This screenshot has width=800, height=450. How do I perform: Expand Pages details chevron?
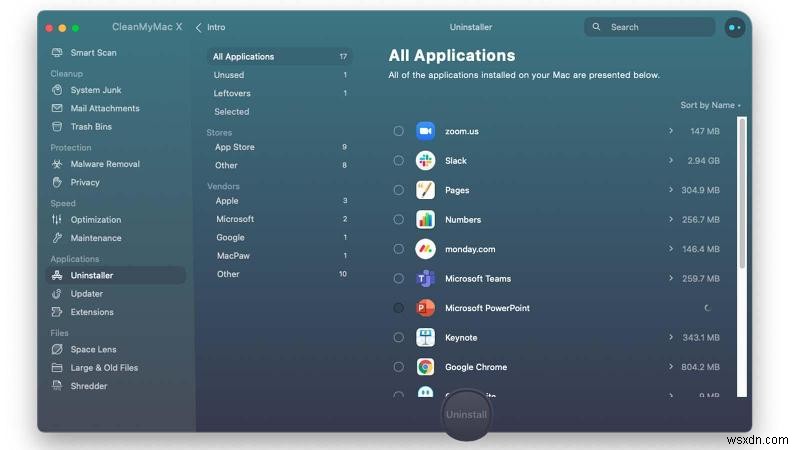[670, 190]
